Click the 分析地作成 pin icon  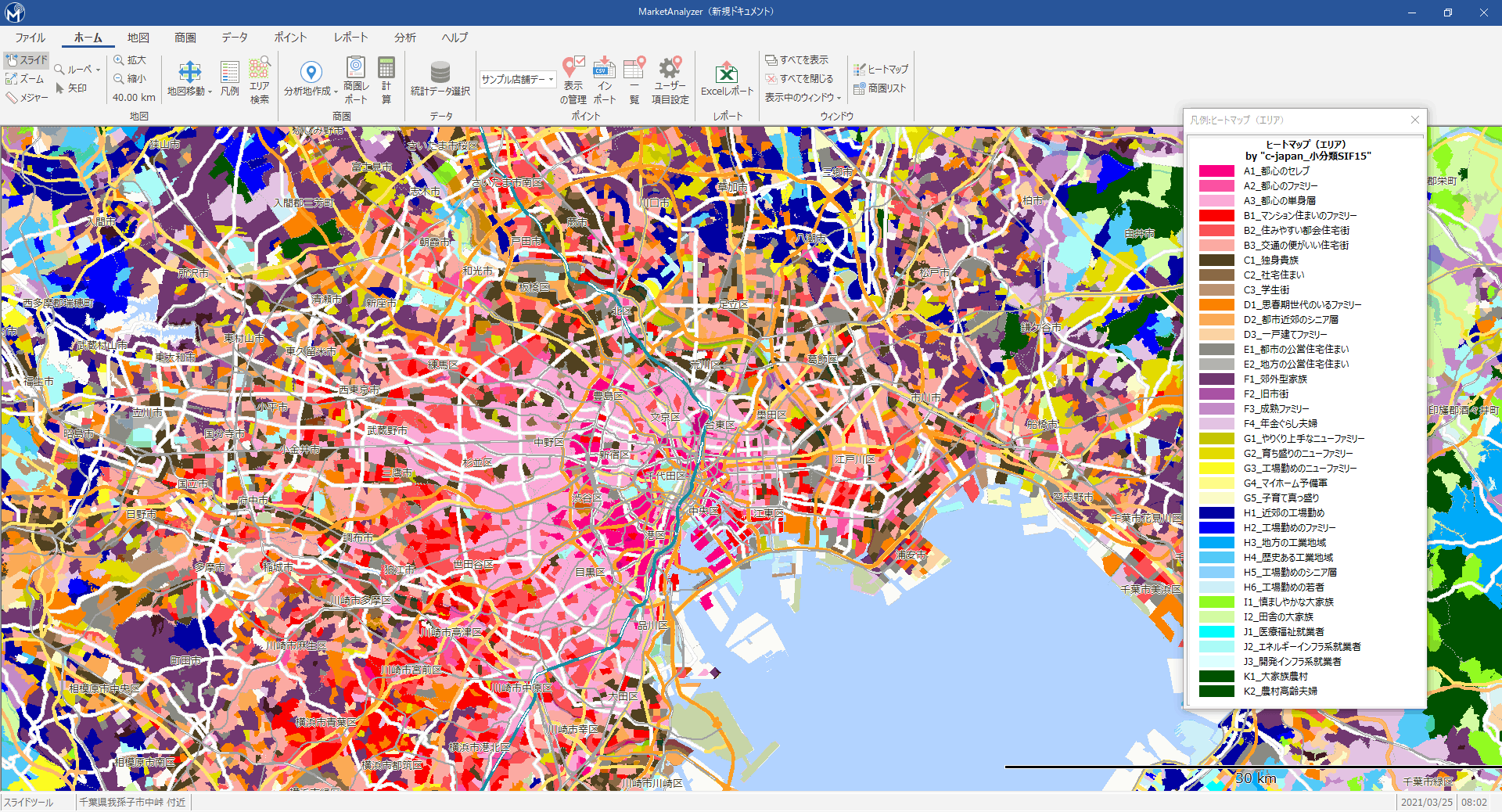[x=311, y=72]
